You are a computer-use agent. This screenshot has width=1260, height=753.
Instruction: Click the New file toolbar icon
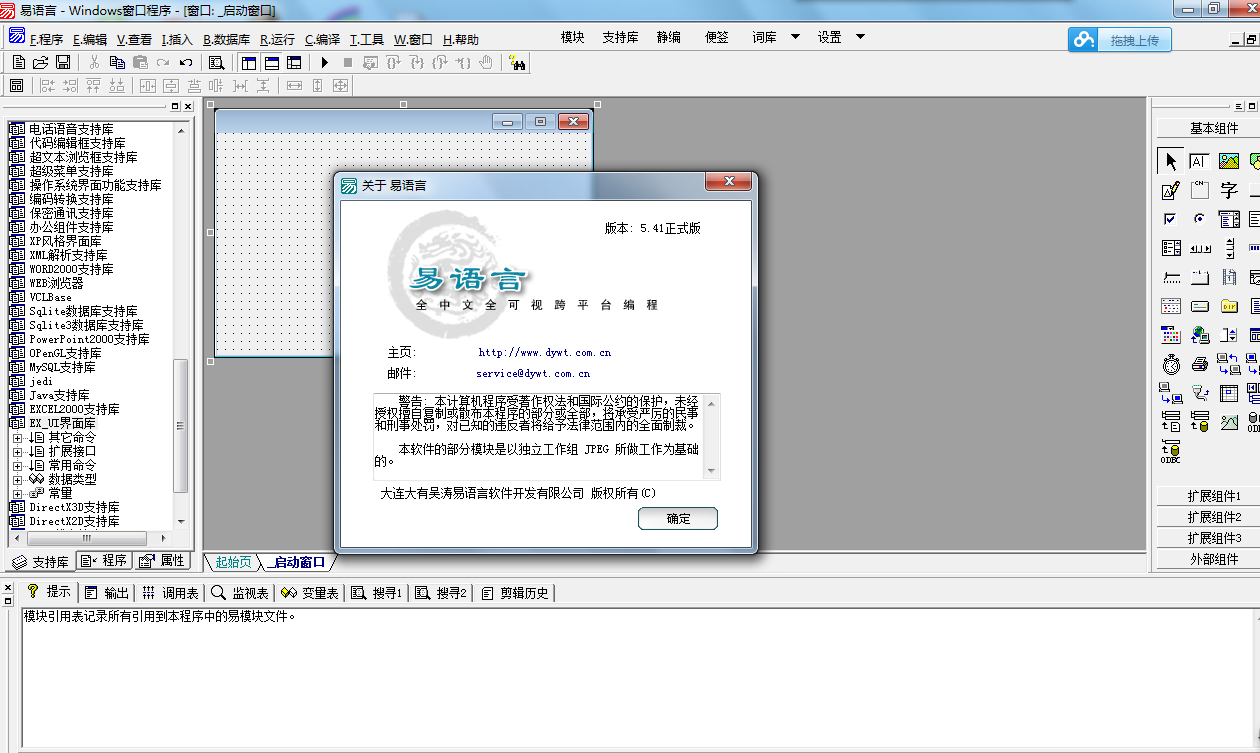coord(19,62)
